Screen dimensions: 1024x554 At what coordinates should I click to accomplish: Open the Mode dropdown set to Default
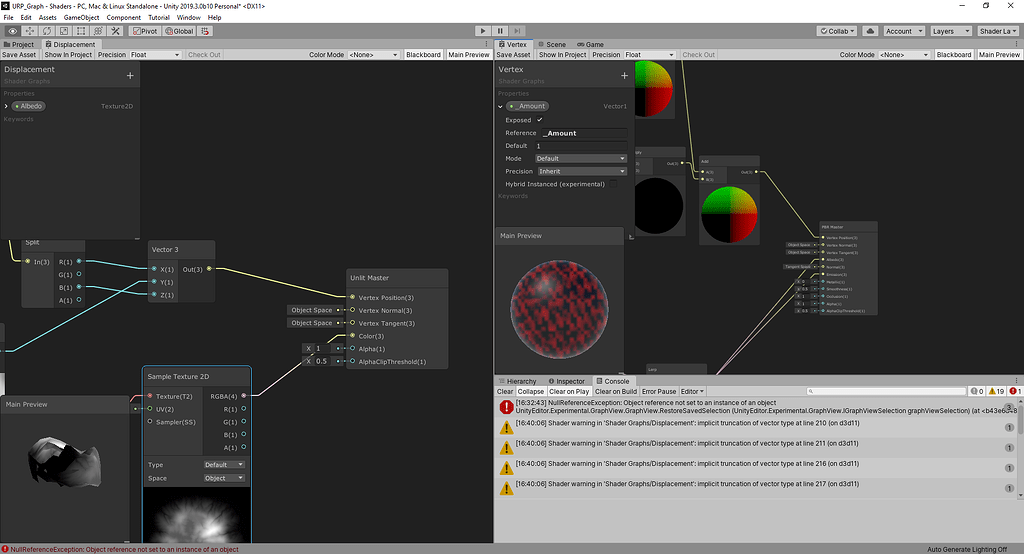pos(581,158)
